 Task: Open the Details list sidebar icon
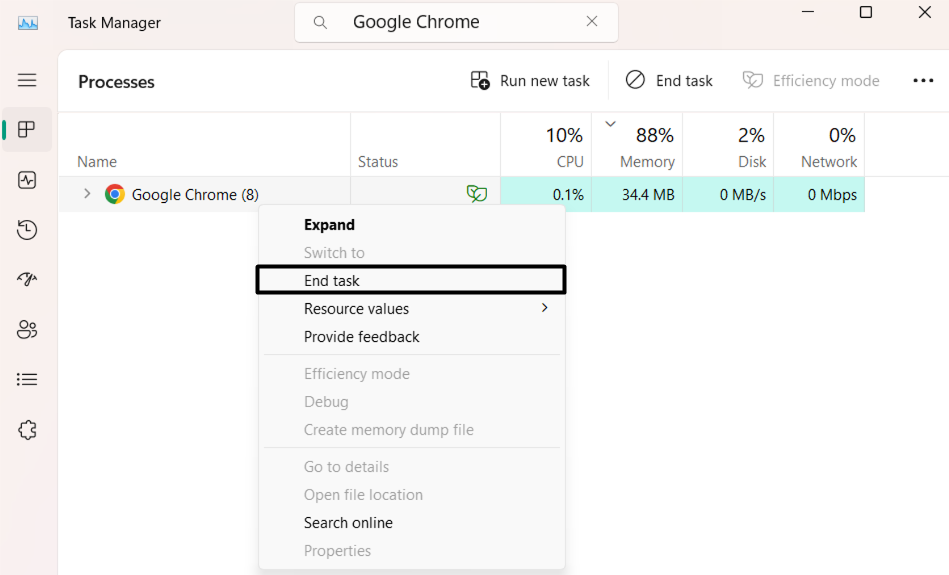pyautogui.click(x=27, y=380)
